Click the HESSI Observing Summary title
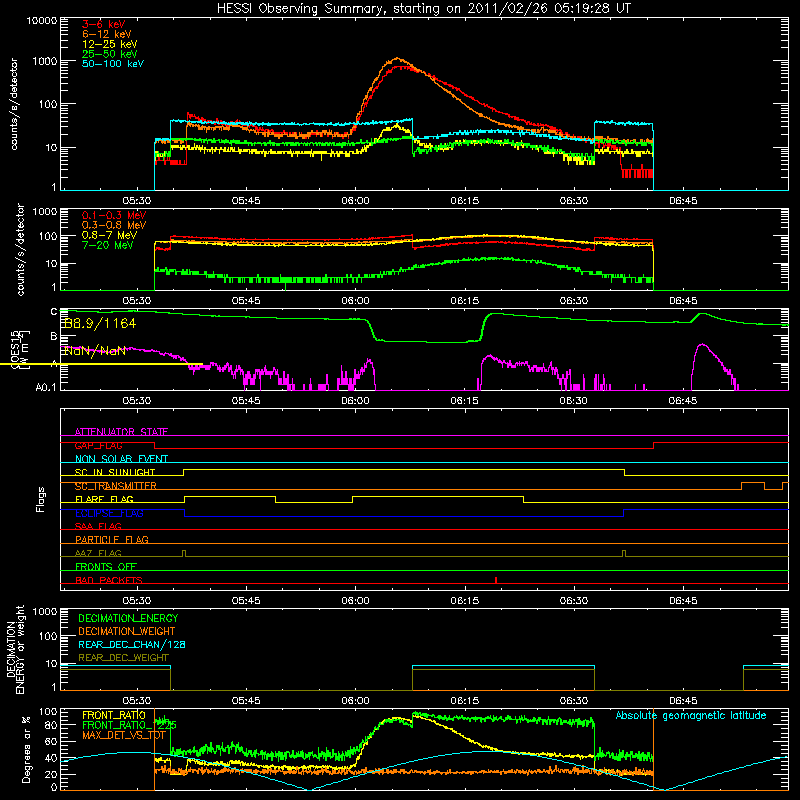The width and height of the screenshot is (800, 800). 423,8
